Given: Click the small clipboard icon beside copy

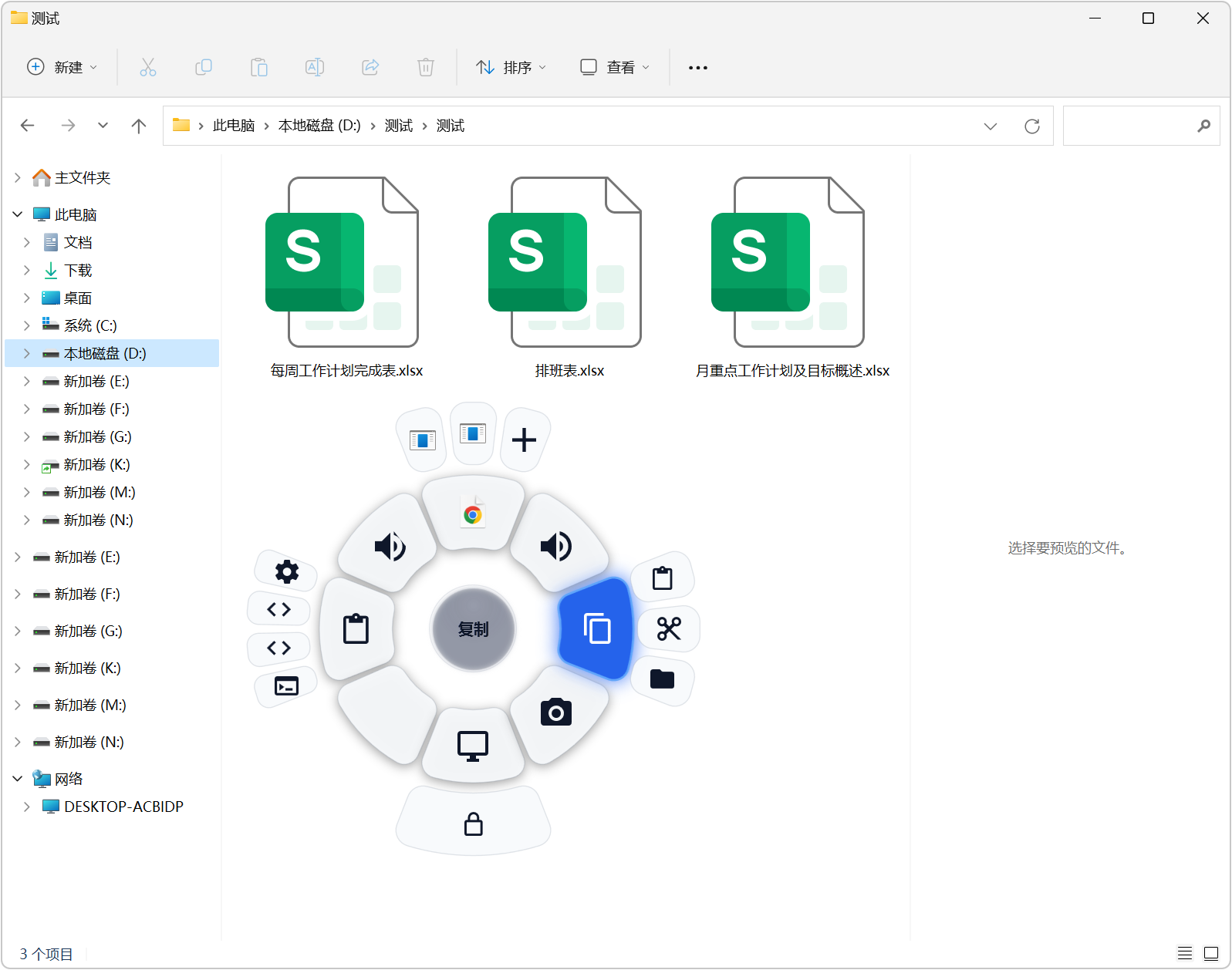Looking at the screenshot, I should (x=662, y=578).
